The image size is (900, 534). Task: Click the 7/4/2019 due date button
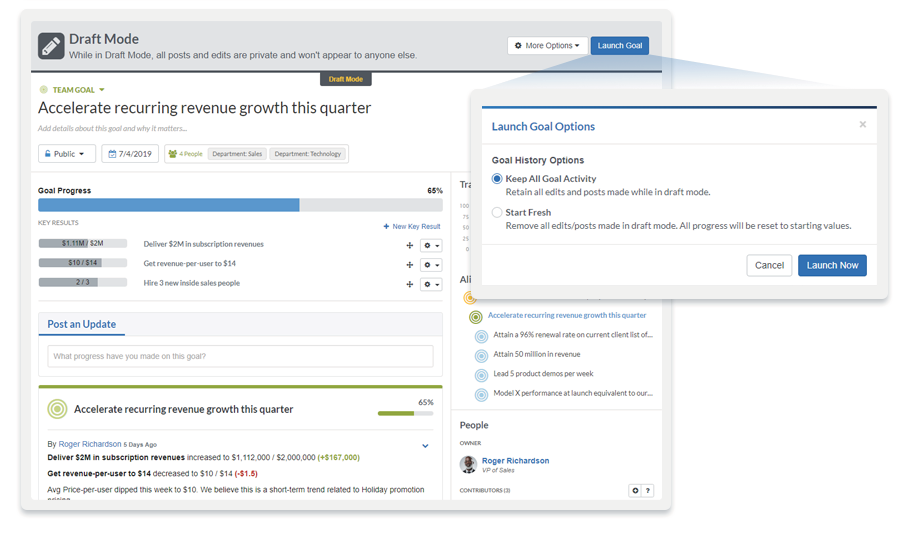[130, 154]
